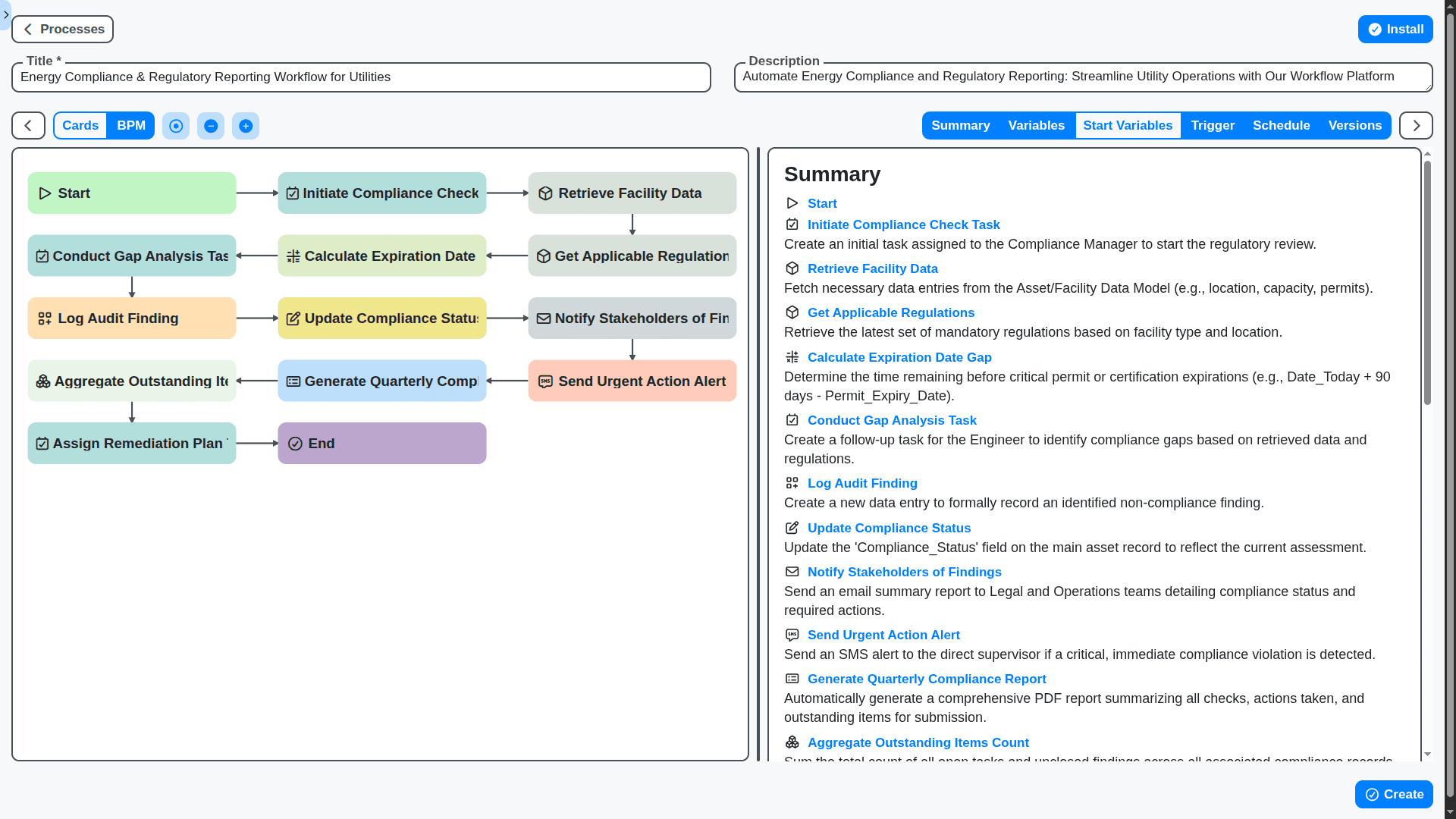
Task: Switch to BPM view
Action: [x=130, y=125]
